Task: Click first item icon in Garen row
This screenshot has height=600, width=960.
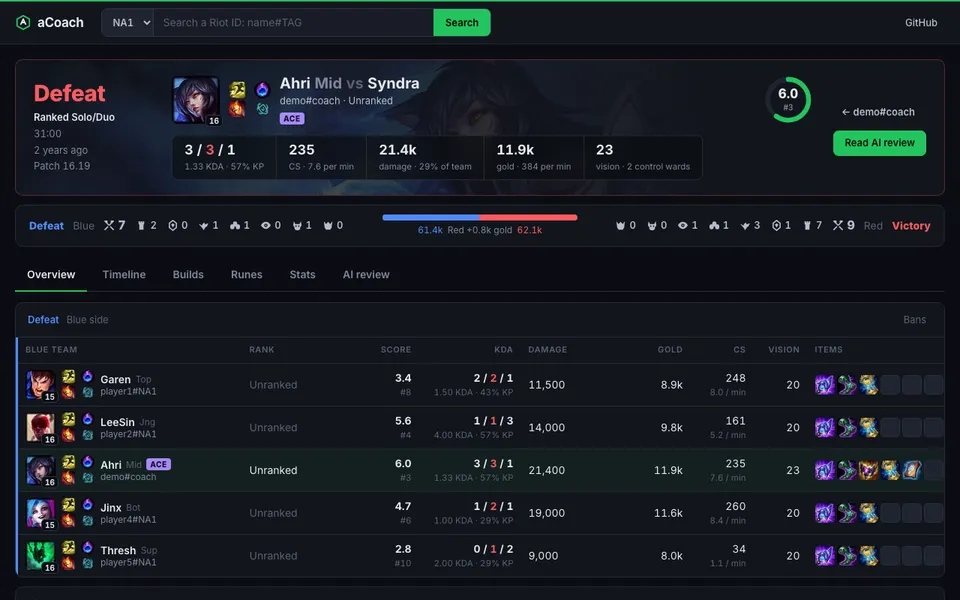Action: pos(825,384)
